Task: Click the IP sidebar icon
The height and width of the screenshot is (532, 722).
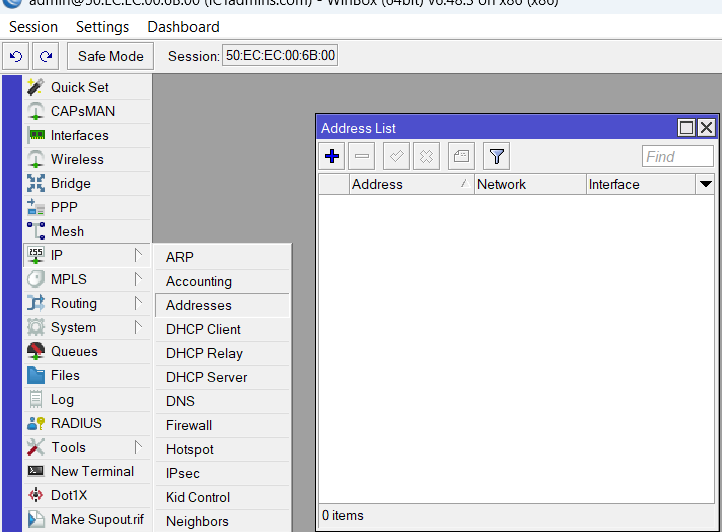Action: (x=36, y=255)
